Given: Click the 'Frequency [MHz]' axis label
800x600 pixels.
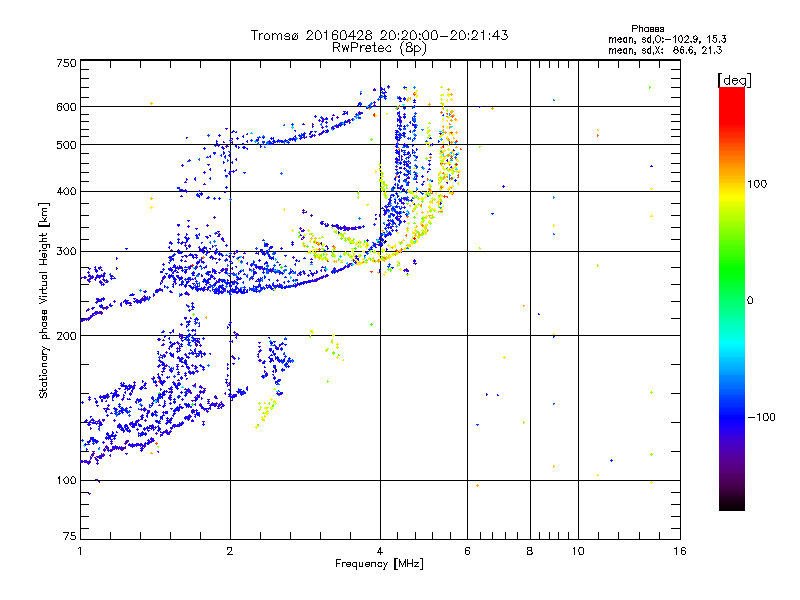Looking at the screenshot, I should click(379, 564).
